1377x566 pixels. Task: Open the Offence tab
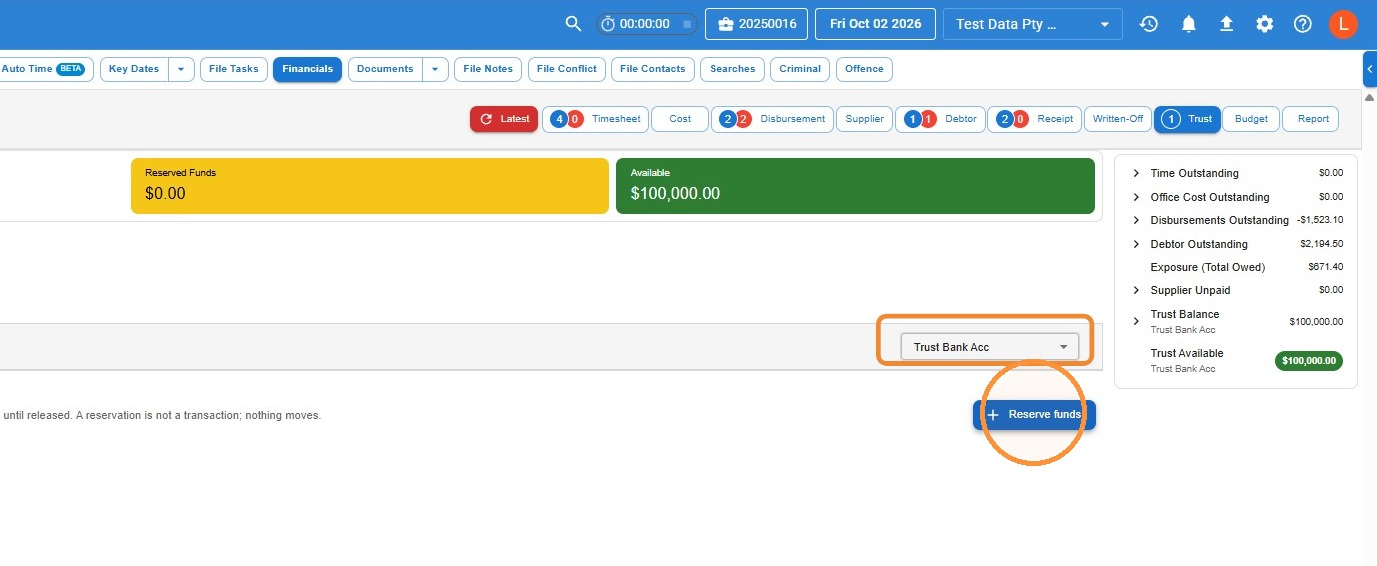864,69
